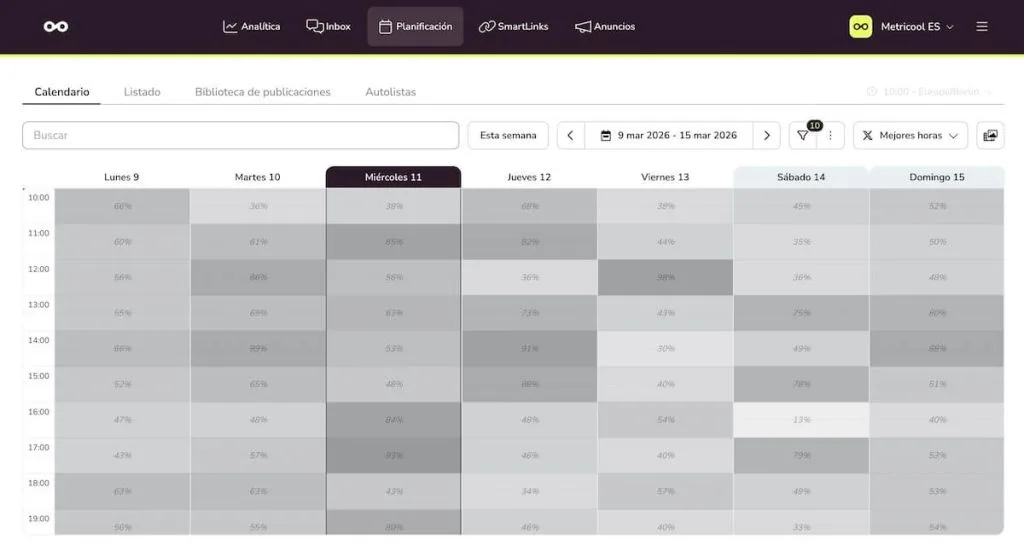
Task: Click the Metricool infinity logo
Action: coord(56,27)
